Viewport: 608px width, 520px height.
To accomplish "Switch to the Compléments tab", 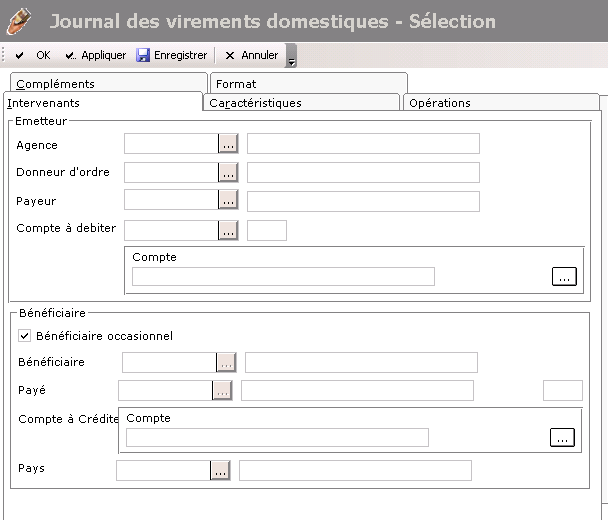I will pos(55,84).
